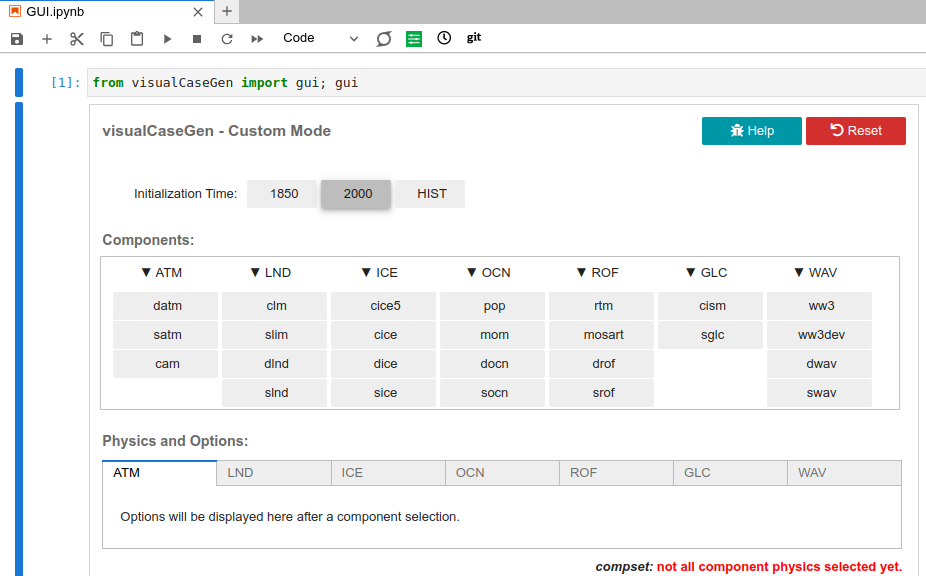Select 1850 initialization time
The height and width of the screenshot is (576, 926).
284,194
